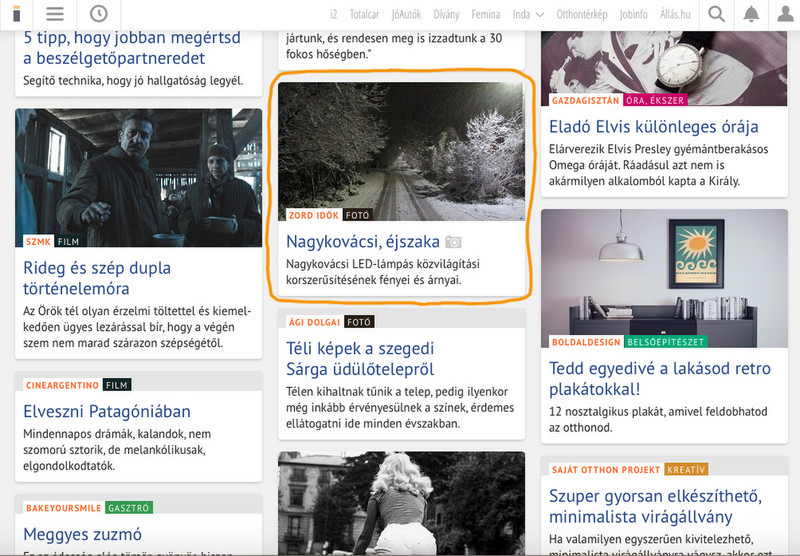Open 'Szuper gyorsan elkészíthető, minimalista virágállvány'
The width and height of the screenshot is (800, 556).
coord(655,506)
